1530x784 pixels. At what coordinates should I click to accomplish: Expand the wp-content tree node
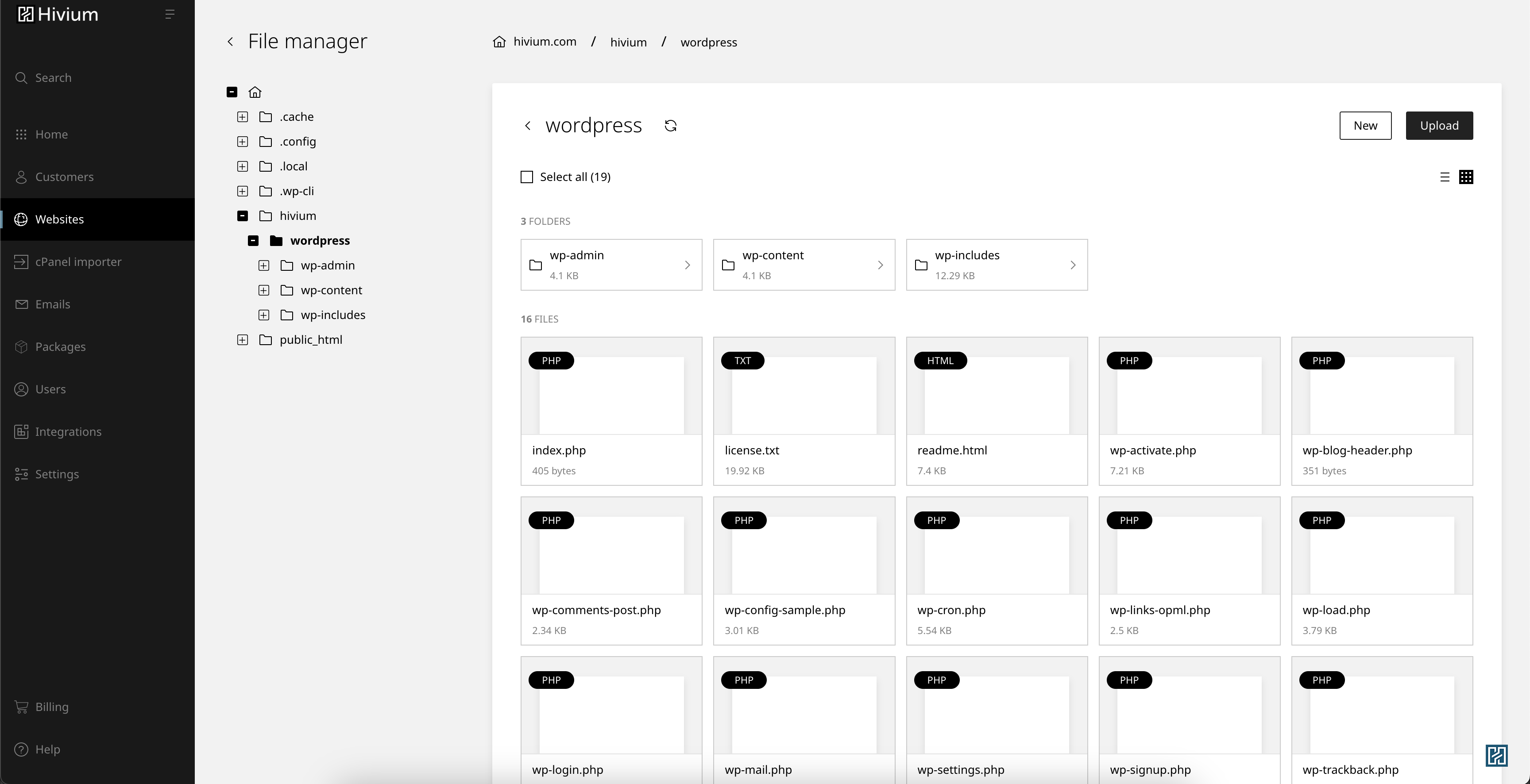[x=264, y=290]
